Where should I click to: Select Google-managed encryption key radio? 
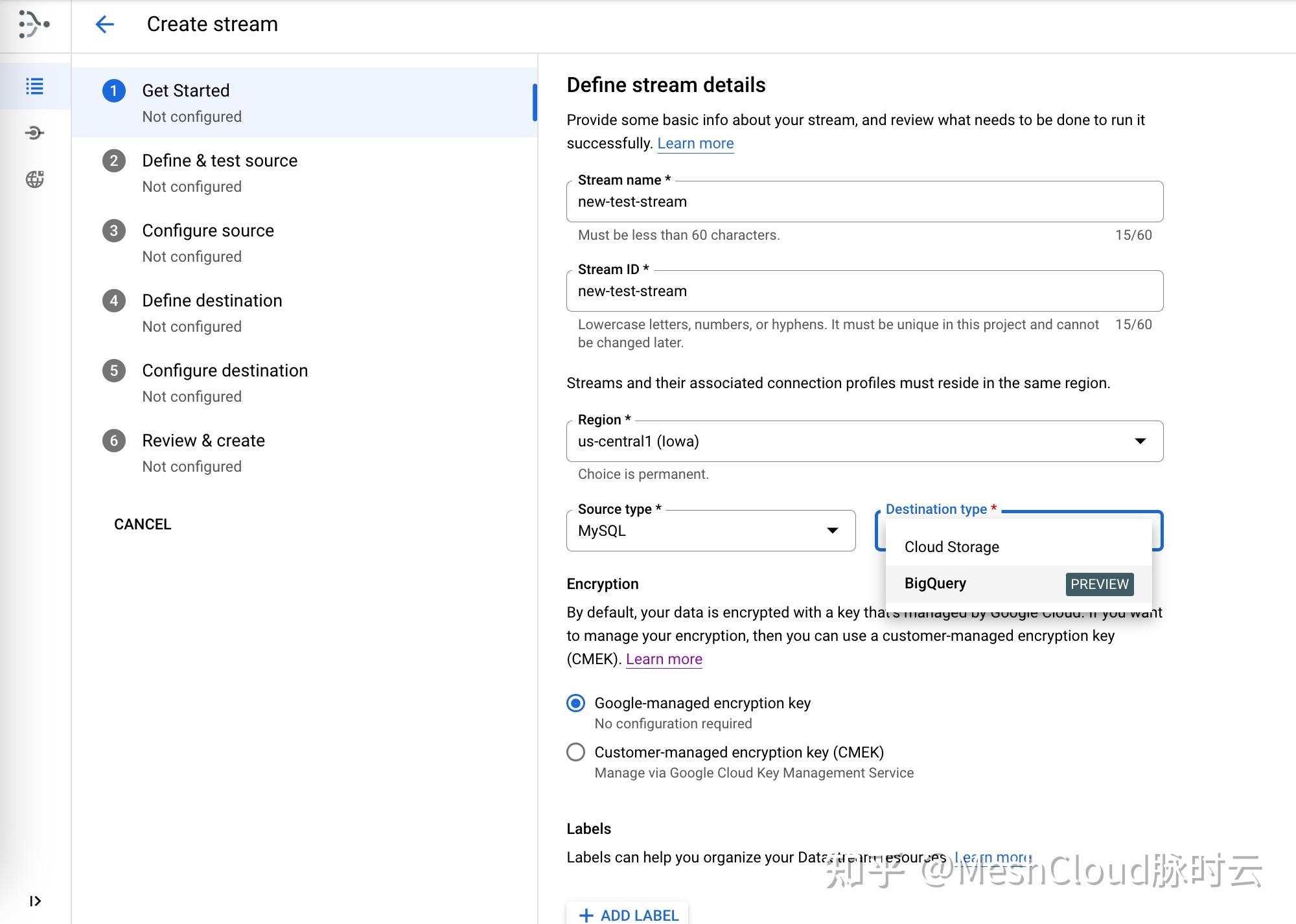pos(575,703)
